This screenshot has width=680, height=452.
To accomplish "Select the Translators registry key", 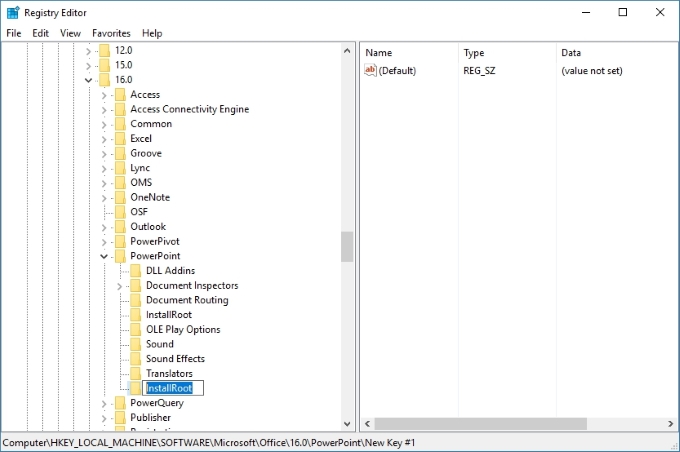I will coord(169,374).
